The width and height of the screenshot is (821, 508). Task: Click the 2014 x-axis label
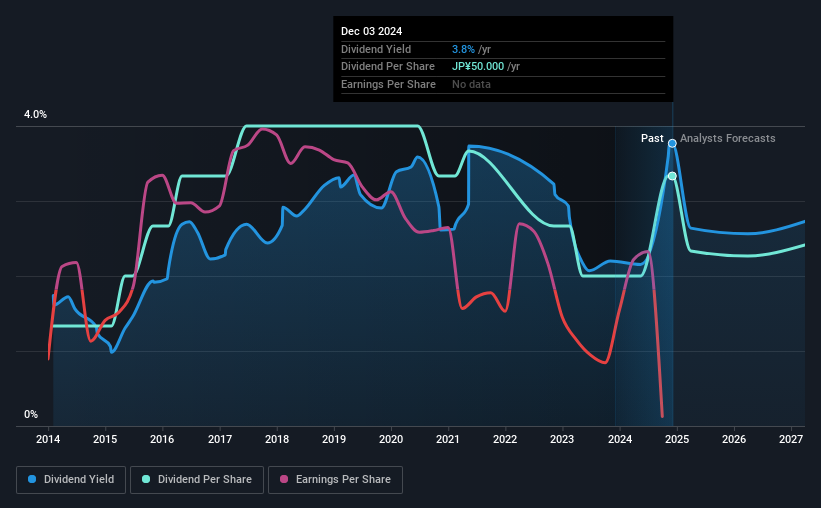48,439
